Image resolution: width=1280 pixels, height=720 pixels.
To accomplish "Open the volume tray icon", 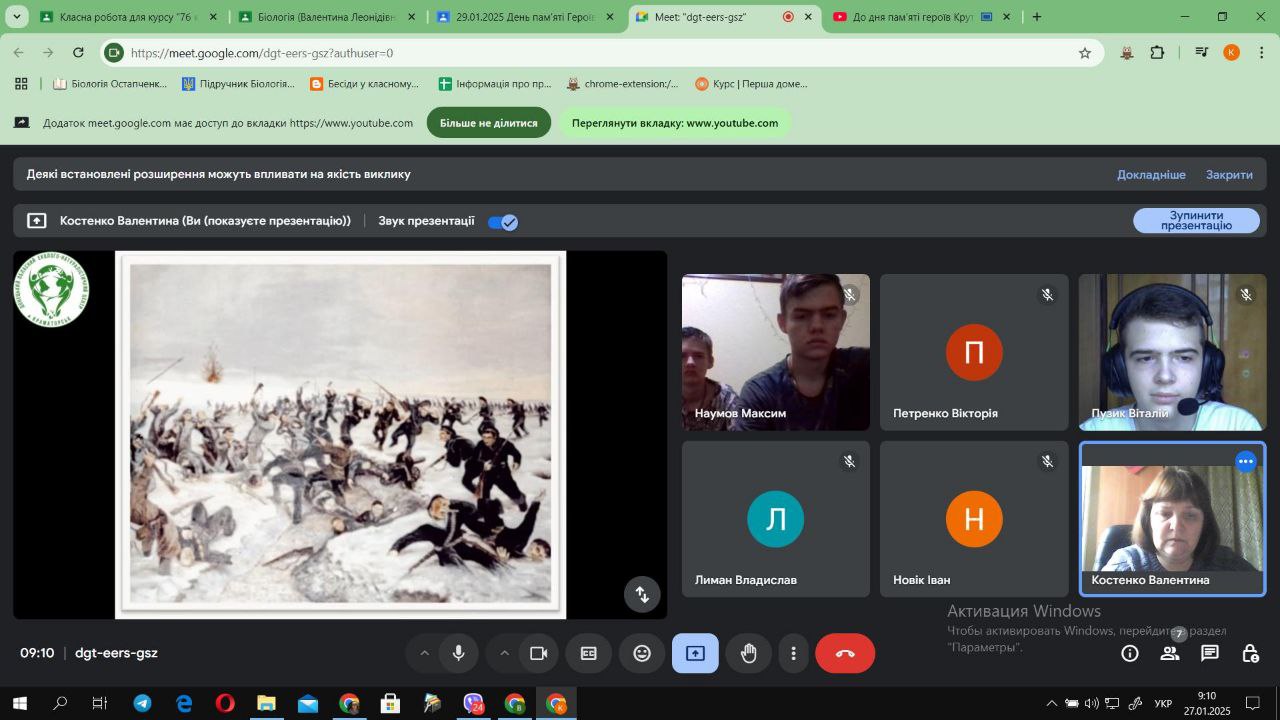I will (1091, 704).
